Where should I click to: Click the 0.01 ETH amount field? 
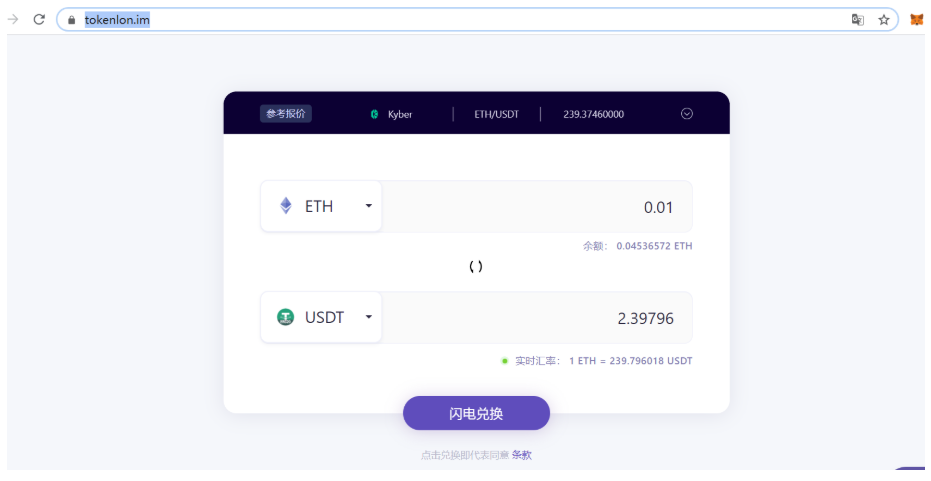point(537,207)
